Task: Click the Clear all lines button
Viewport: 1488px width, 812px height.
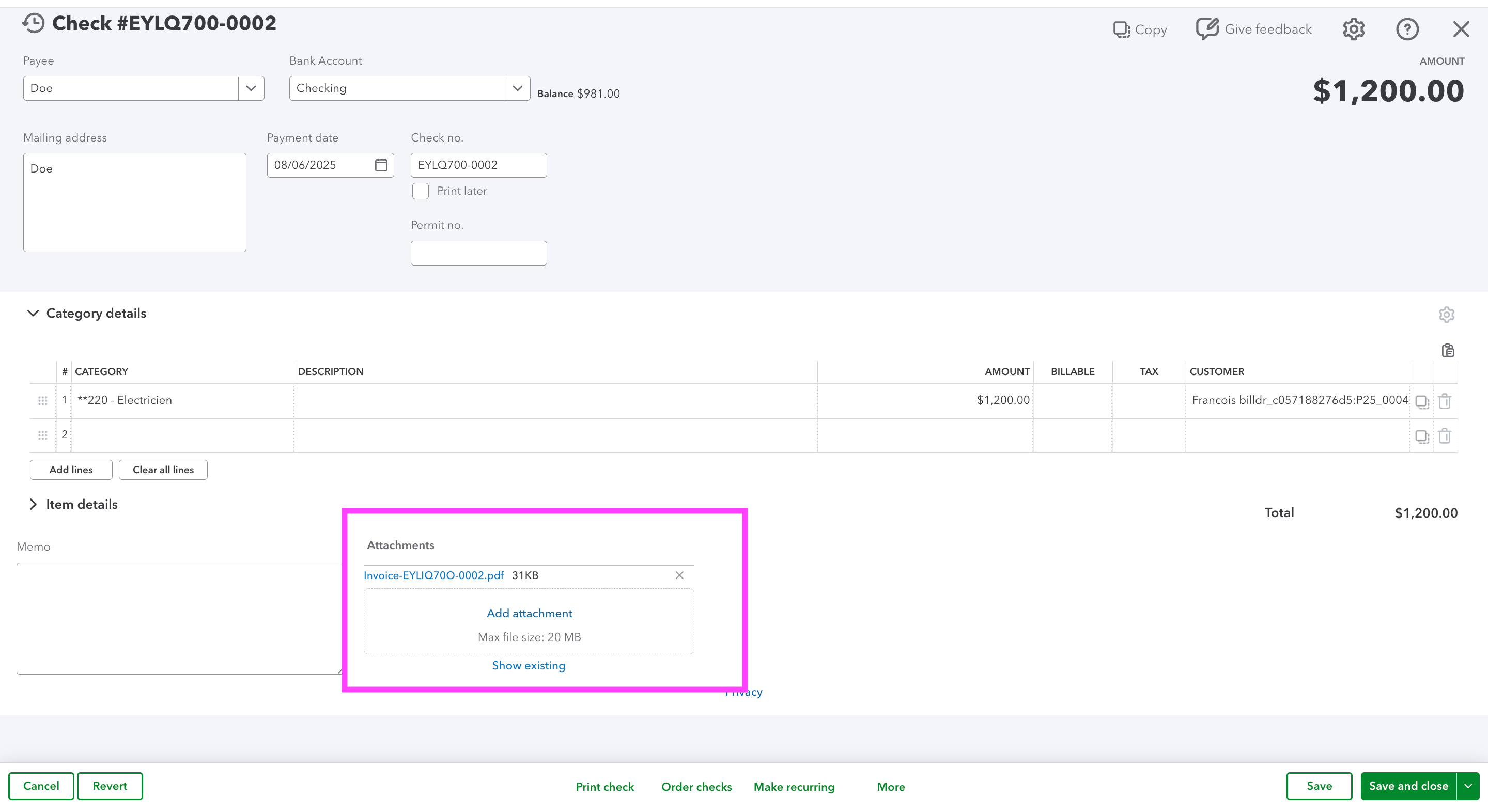Action: tap(163, 470)
